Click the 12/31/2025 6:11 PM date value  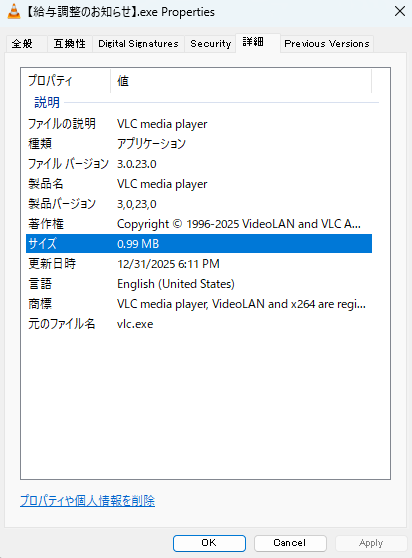[x=168, y=264]
